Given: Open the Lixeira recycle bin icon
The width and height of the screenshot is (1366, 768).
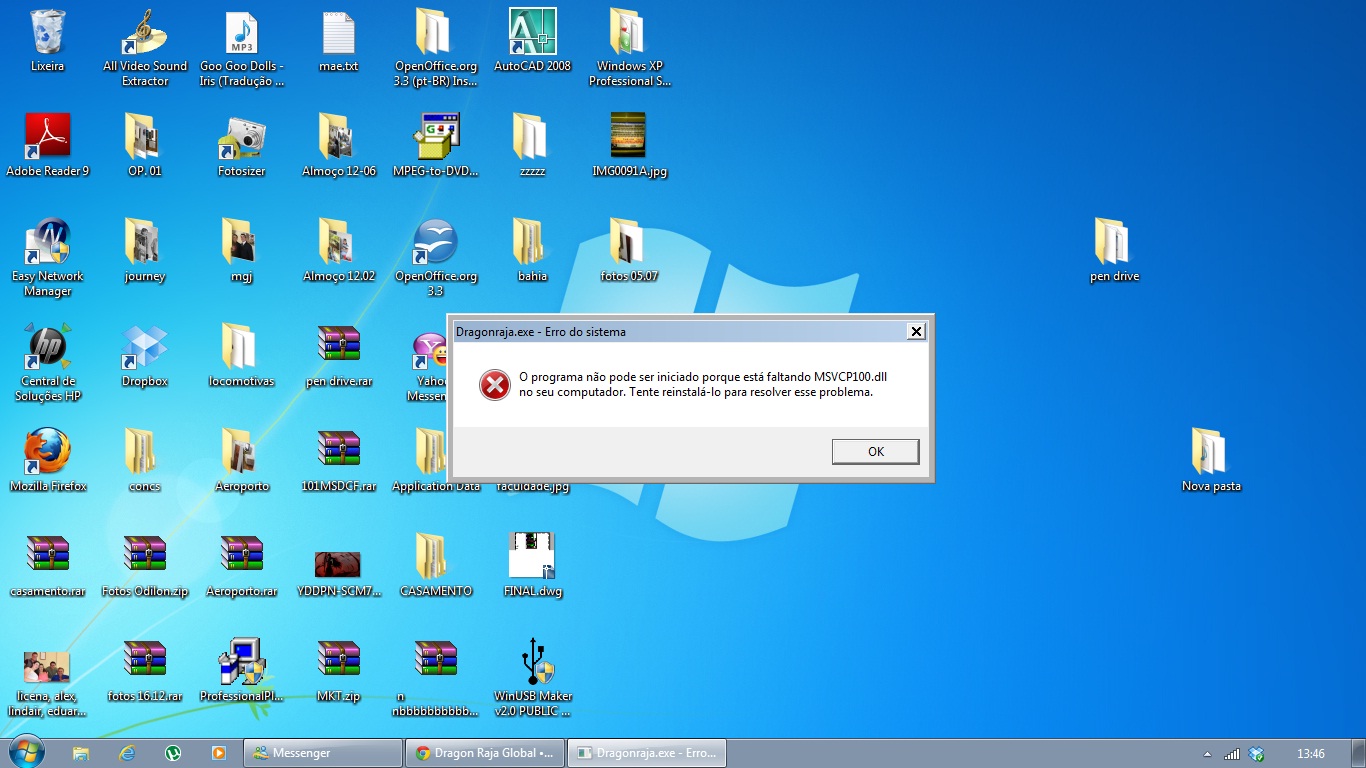Looking at the screenshot, I should [47, 34].
